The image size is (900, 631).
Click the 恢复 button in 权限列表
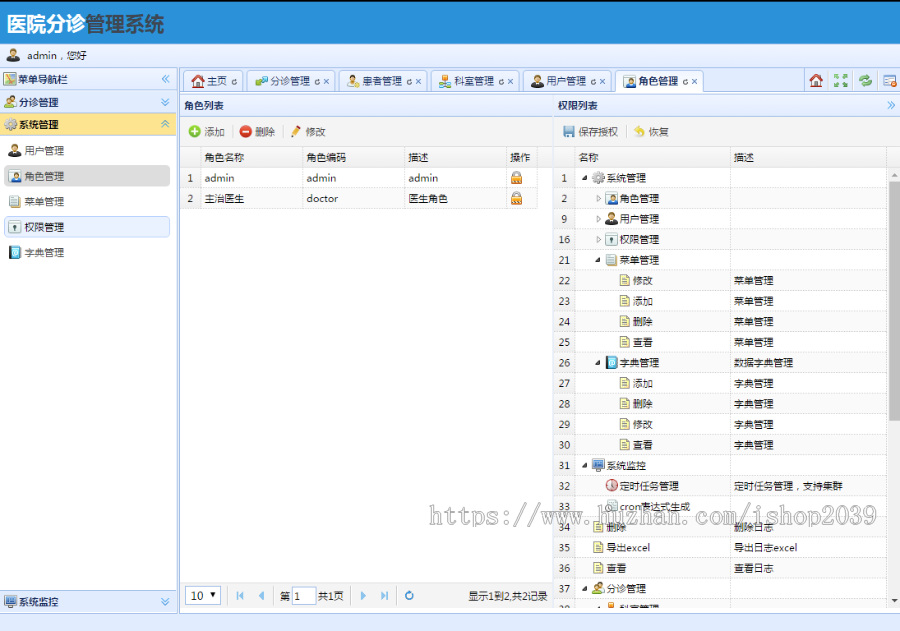651,131
